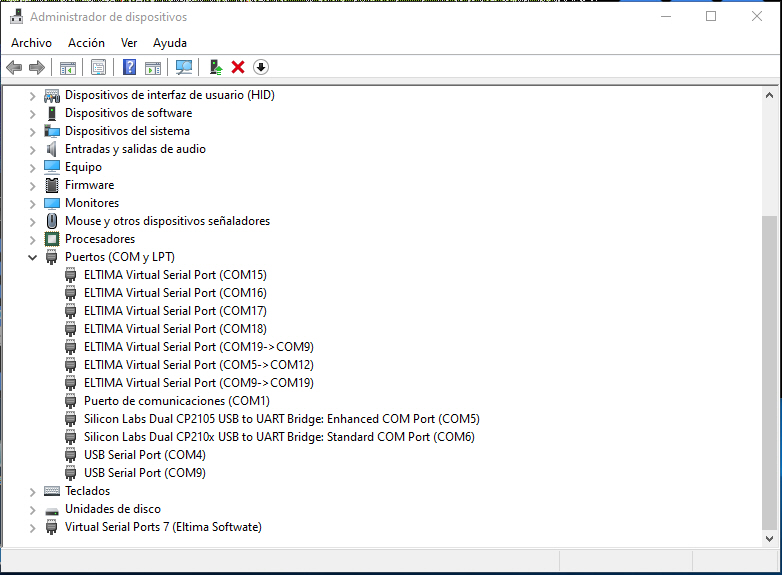
Task: Expand Virtual Serial Ports 7 (Eltima Software)
Action: click(32, 527)
